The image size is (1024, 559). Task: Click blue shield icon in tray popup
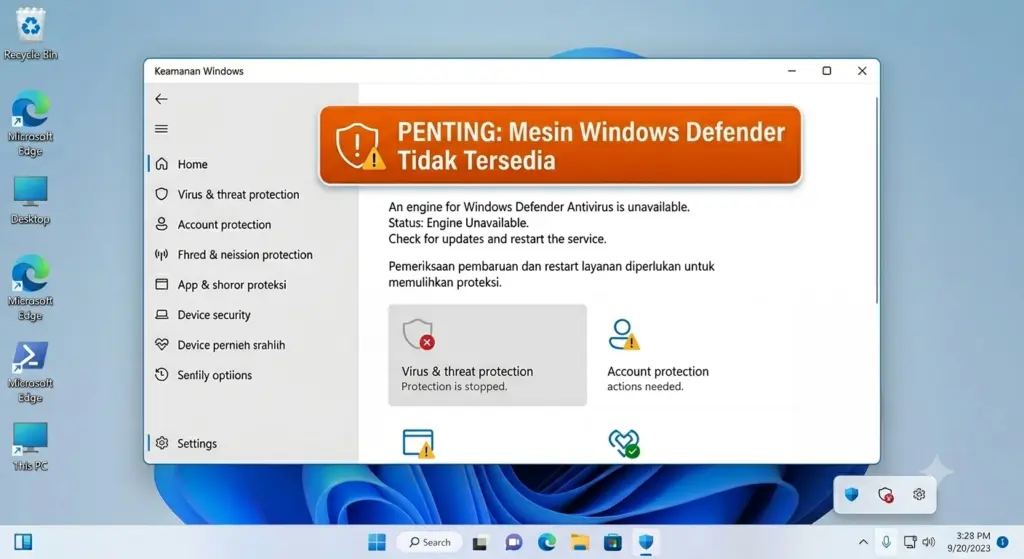tap(852, 494)
